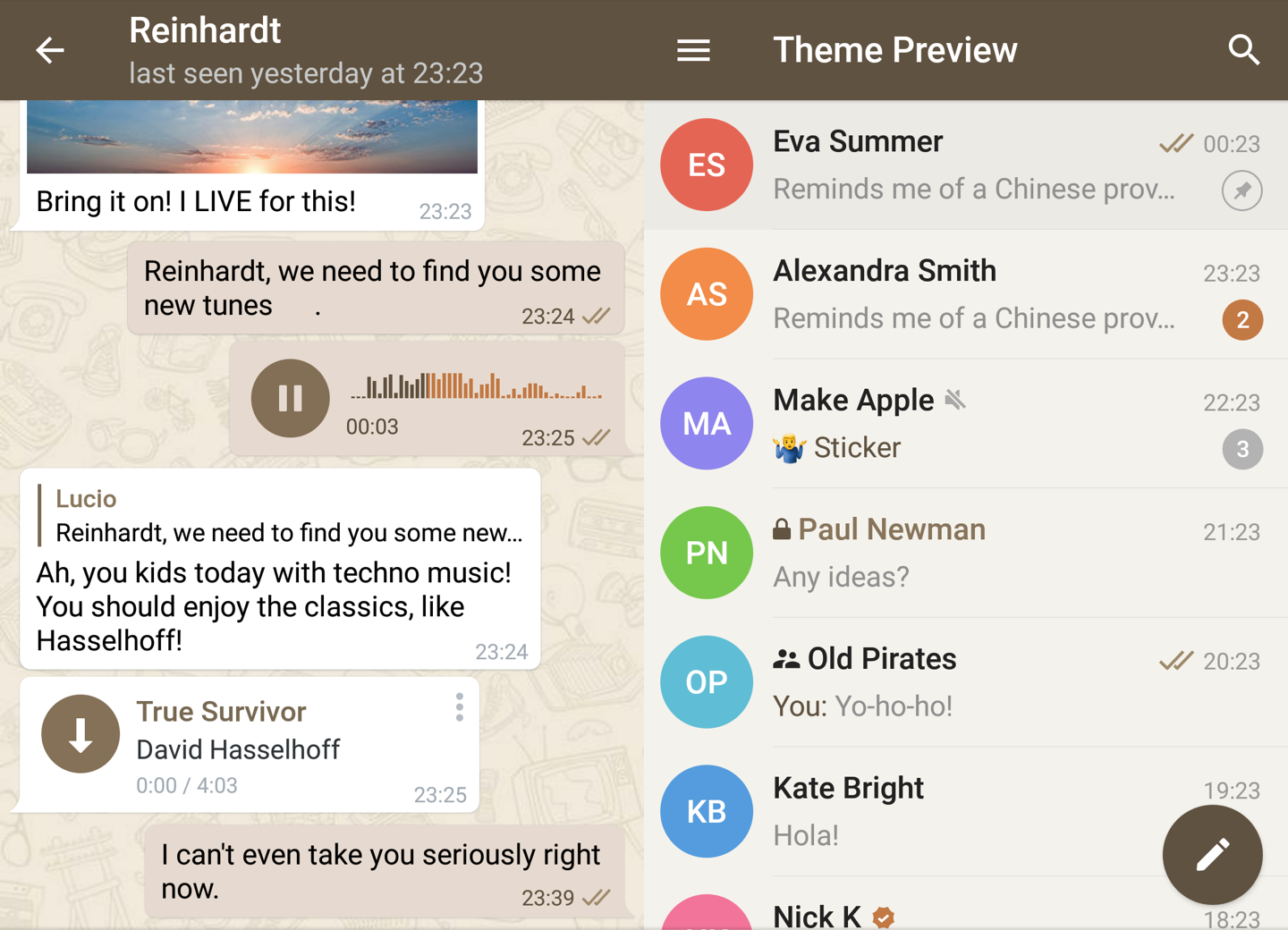The width and height of the screenshot is (1288, 930).
Task: Open options menu on True Survivor message
Action: (459, 707)
